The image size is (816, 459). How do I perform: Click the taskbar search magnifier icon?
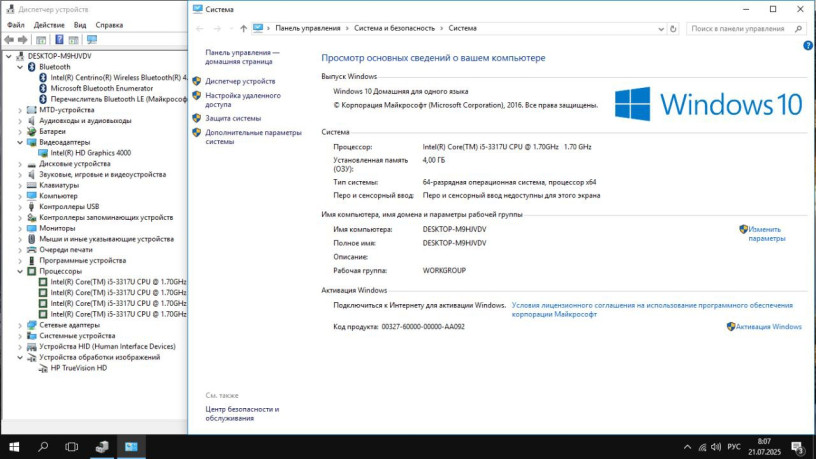(43, 447)
